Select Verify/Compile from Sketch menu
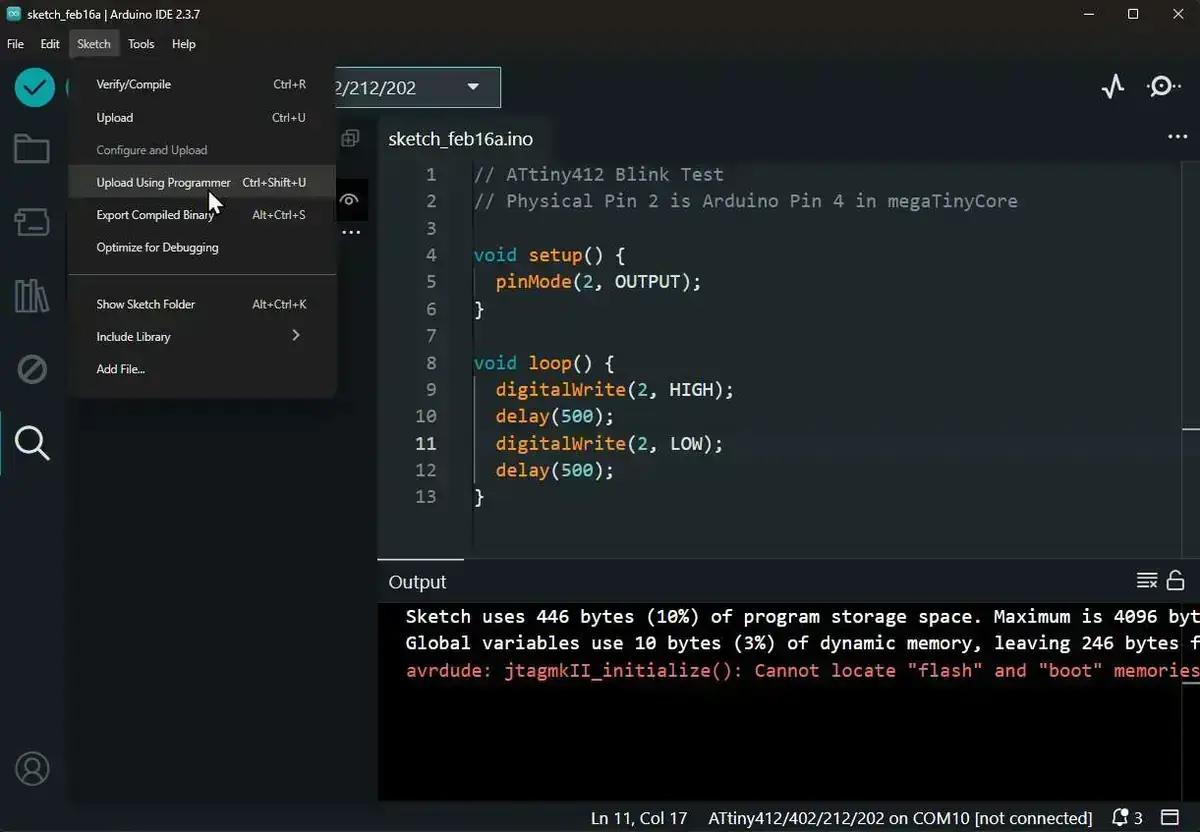Image resolution: width=1200 pixels, height=832 pixels. [x=202, y=84]
